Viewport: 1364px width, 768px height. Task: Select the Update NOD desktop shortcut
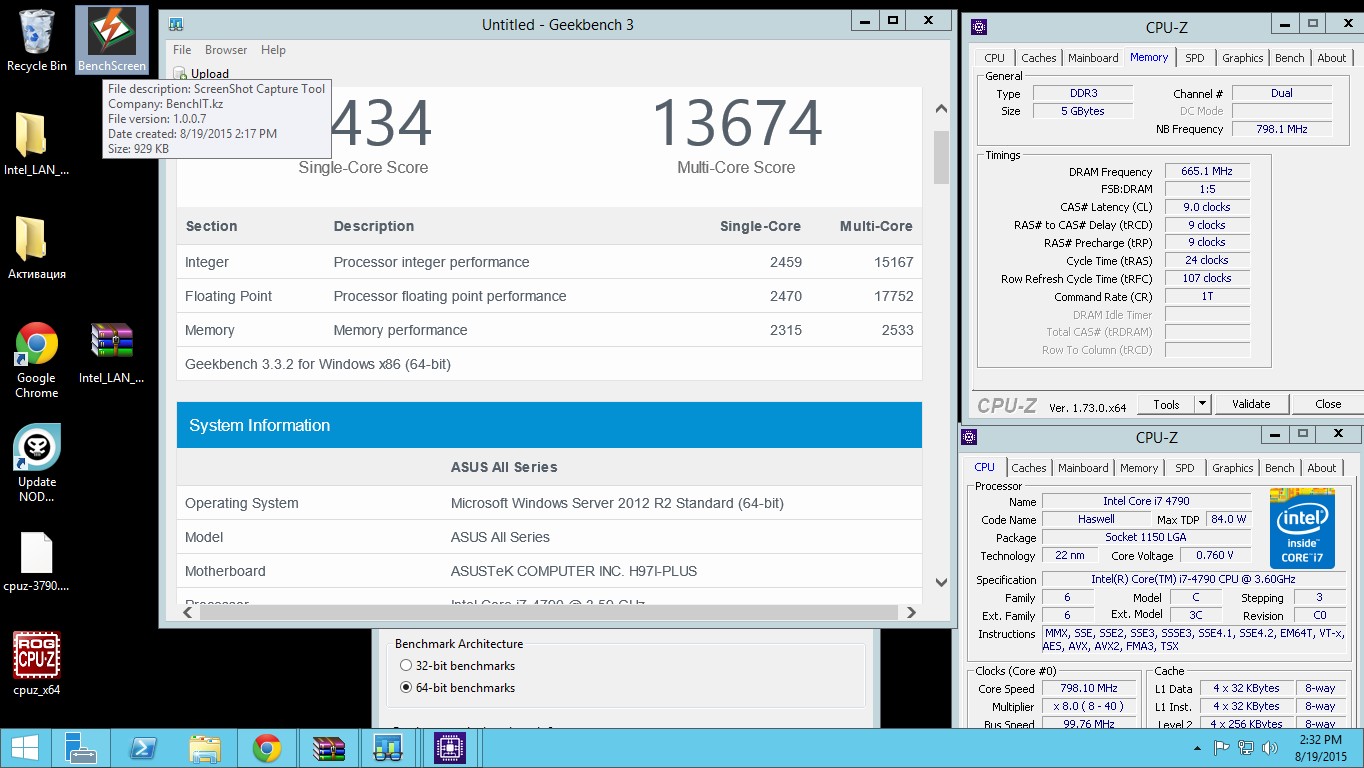(x=37, y=463)
